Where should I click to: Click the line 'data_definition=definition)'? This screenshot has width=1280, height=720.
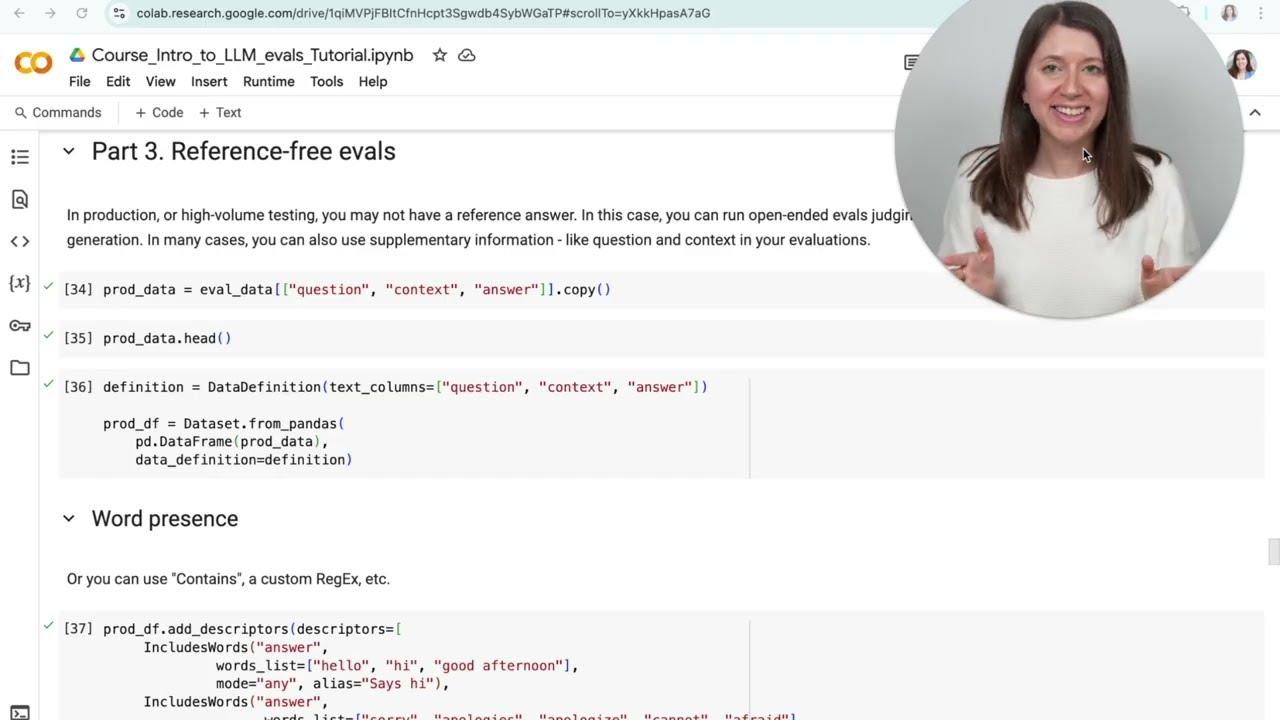[x=244, y=460]
